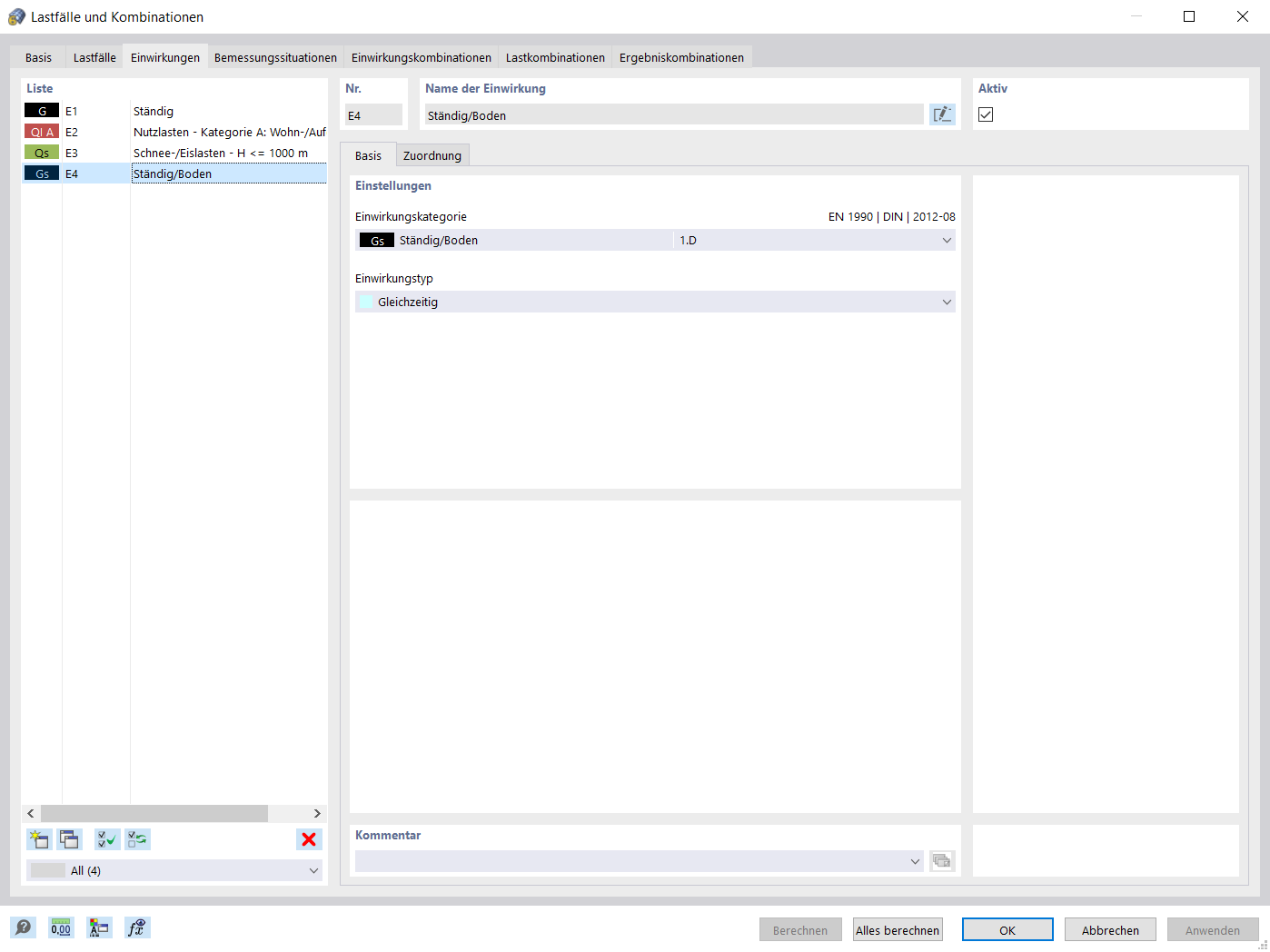Viewport: 1270px width, 952px height.
Task: Click the red QI A badge of E2
Action: coord(42,132)
